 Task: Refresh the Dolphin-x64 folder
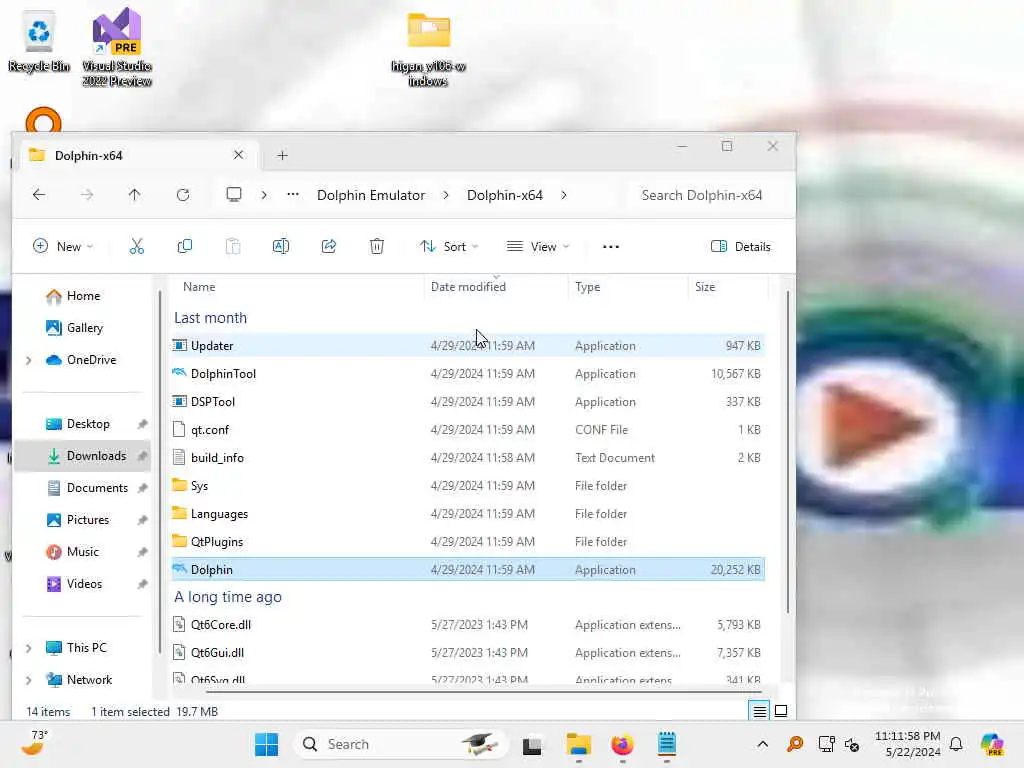(x=183, y=195)
